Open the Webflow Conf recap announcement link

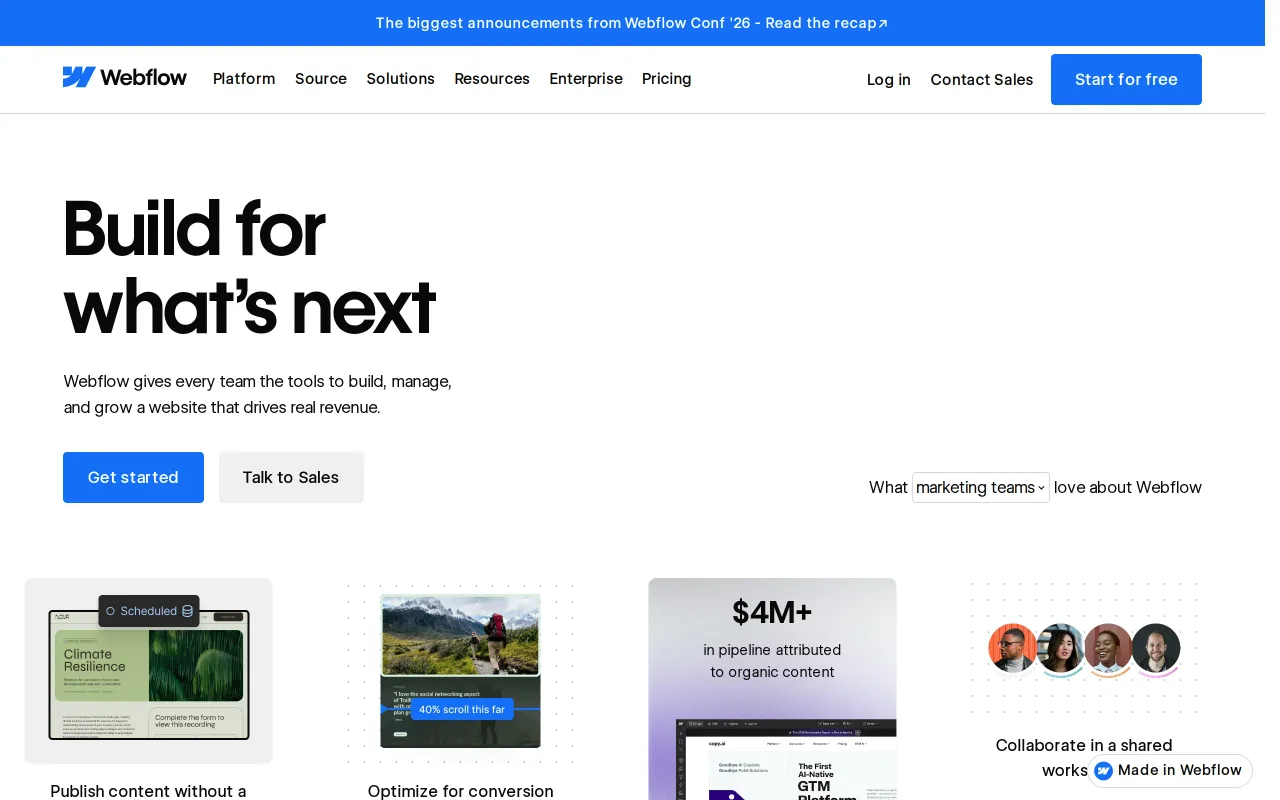coord(631,23)
